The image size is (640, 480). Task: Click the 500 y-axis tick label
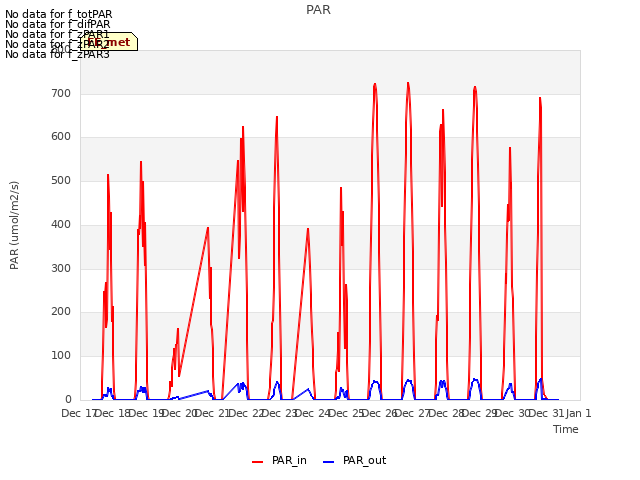pos(61,180)
